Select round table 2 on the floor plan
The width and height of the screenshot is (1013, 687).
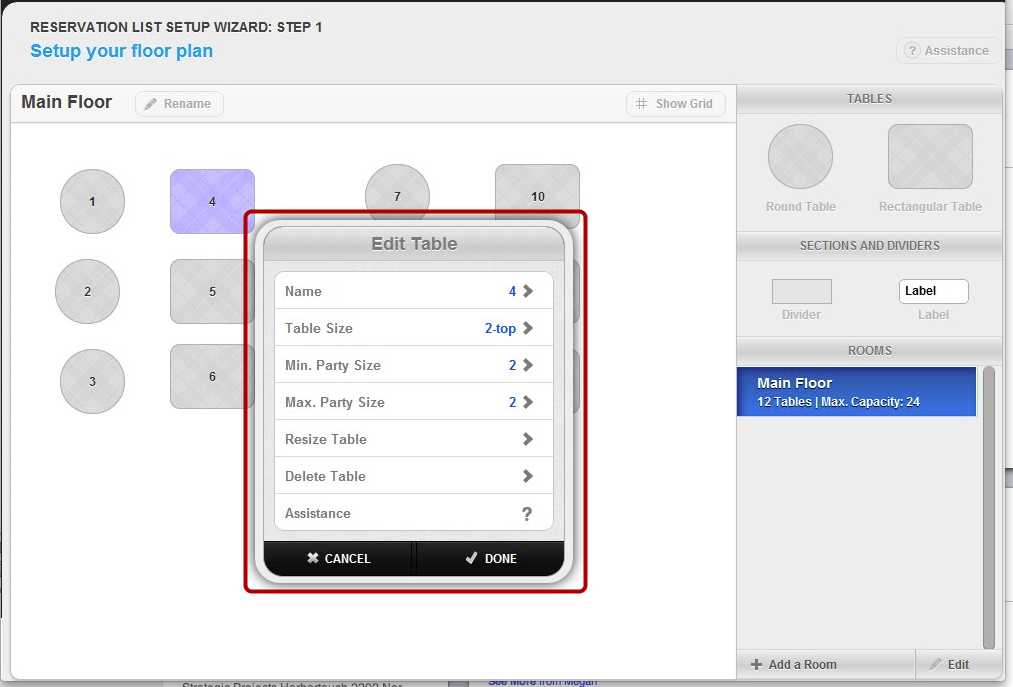coord(87,291)
